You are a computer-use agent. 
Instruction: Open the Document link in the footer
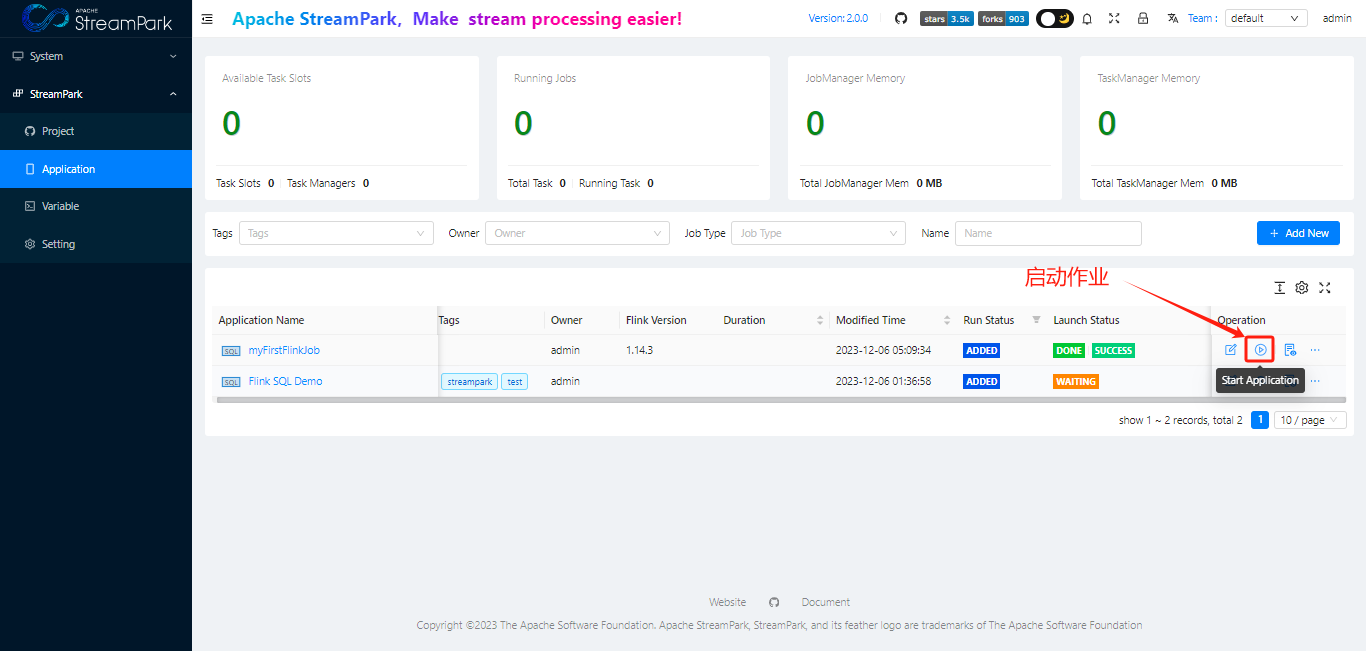pos(825,601)
